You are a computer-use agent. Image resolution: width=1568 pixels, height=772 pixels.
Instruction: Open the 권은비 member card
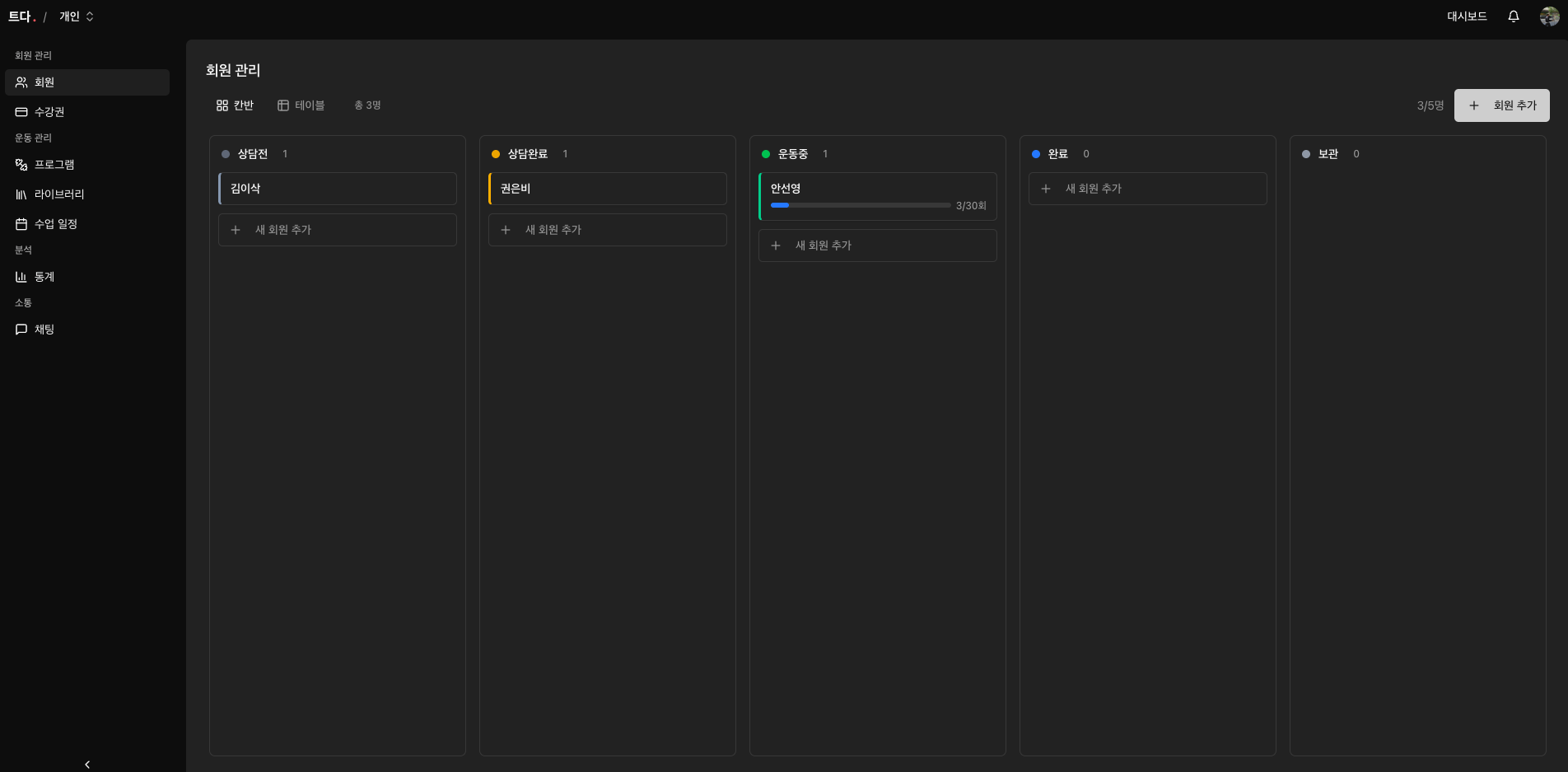(608, 189)
